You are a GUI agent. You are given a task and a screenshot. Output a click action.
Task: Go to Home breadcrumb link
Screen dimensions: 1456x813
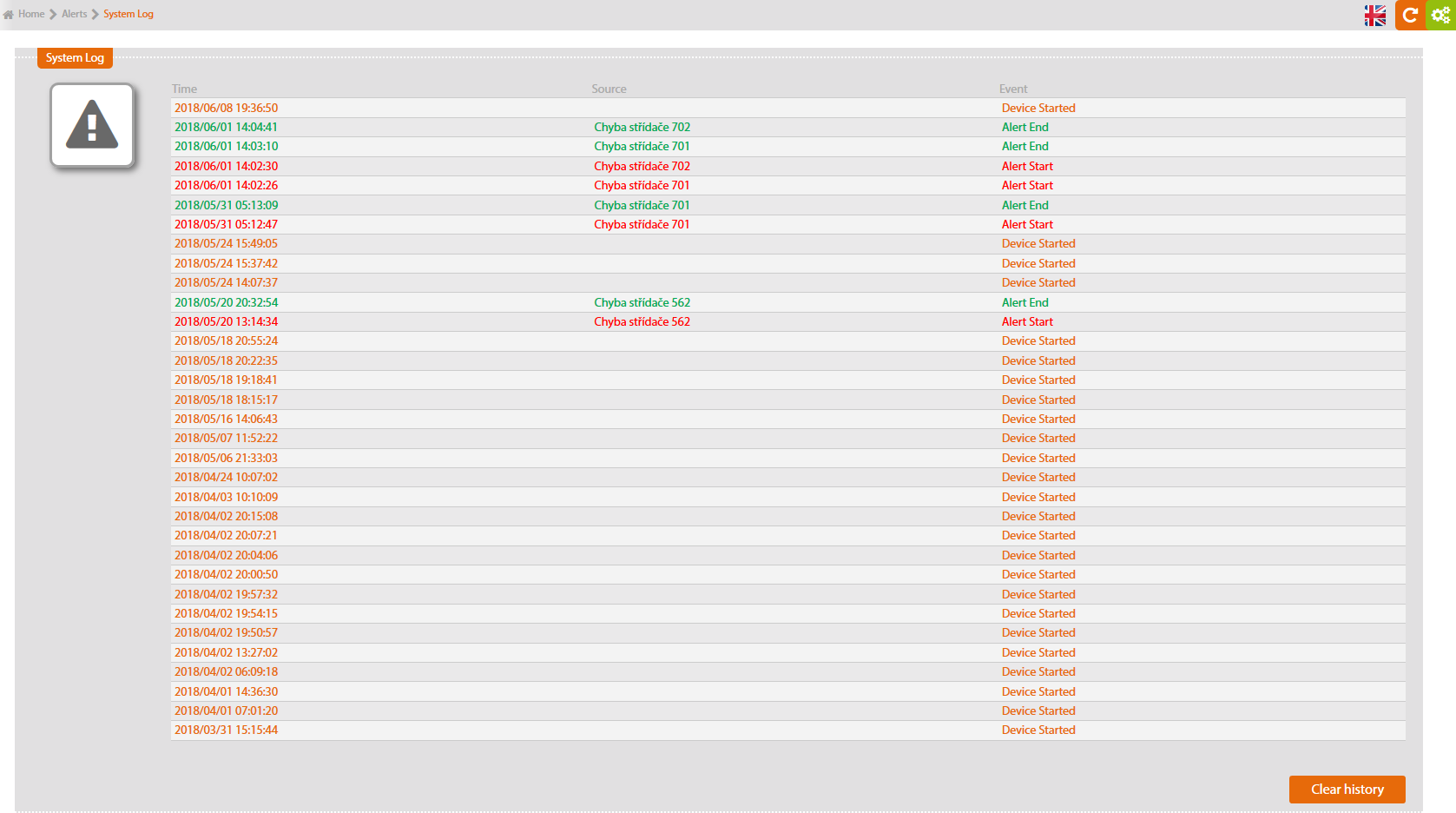click(31, 14)
